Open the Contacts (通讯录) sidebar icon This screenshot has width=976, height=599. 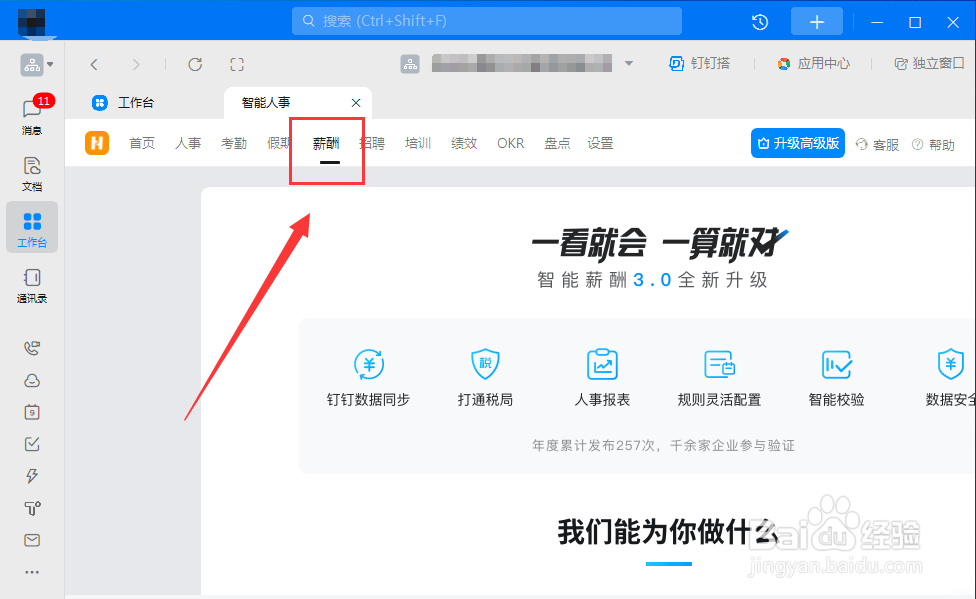tap(32, 285)
